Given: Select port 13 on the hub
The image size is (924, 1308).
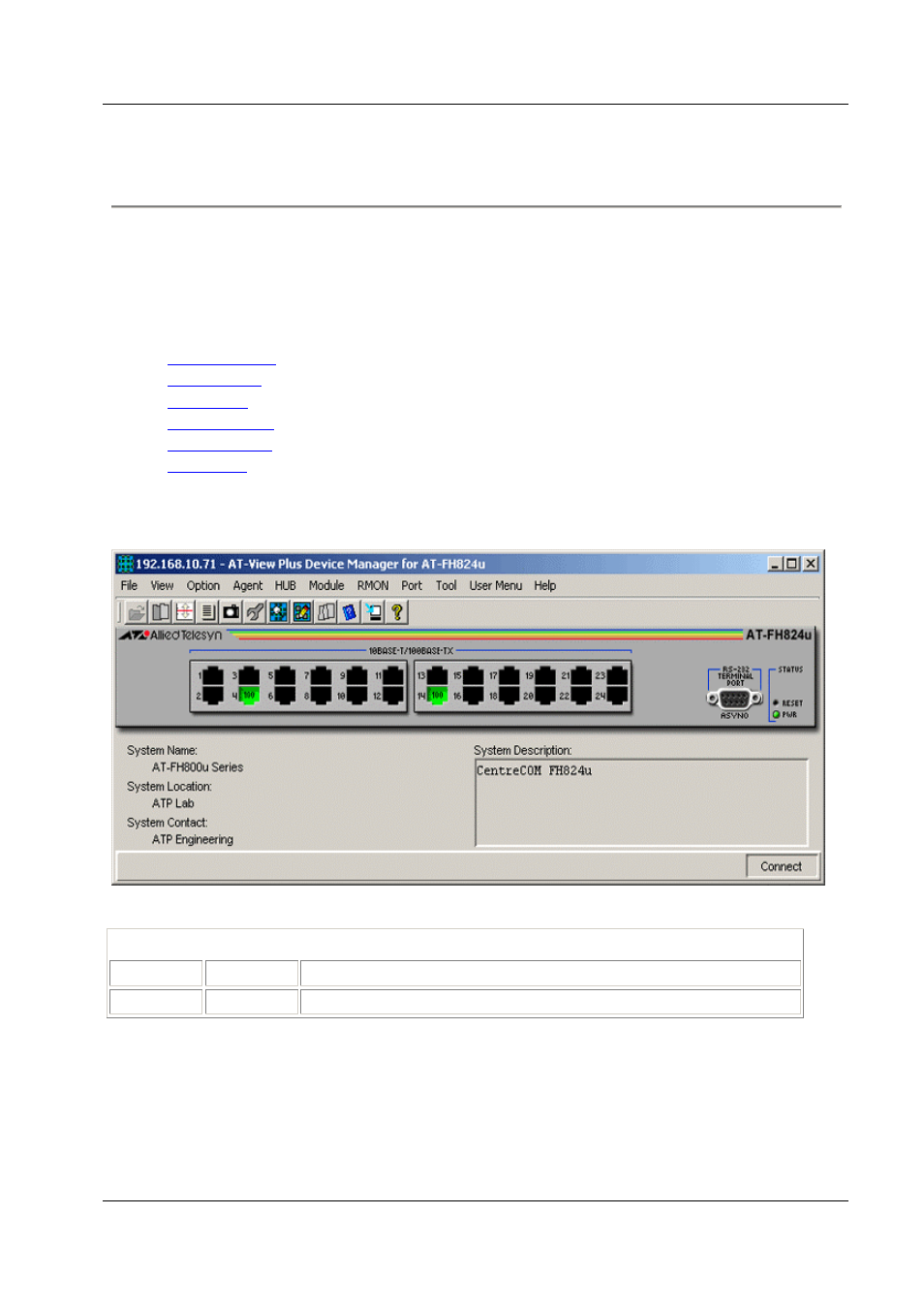Looking at the screenshot, I should [437, 675].
